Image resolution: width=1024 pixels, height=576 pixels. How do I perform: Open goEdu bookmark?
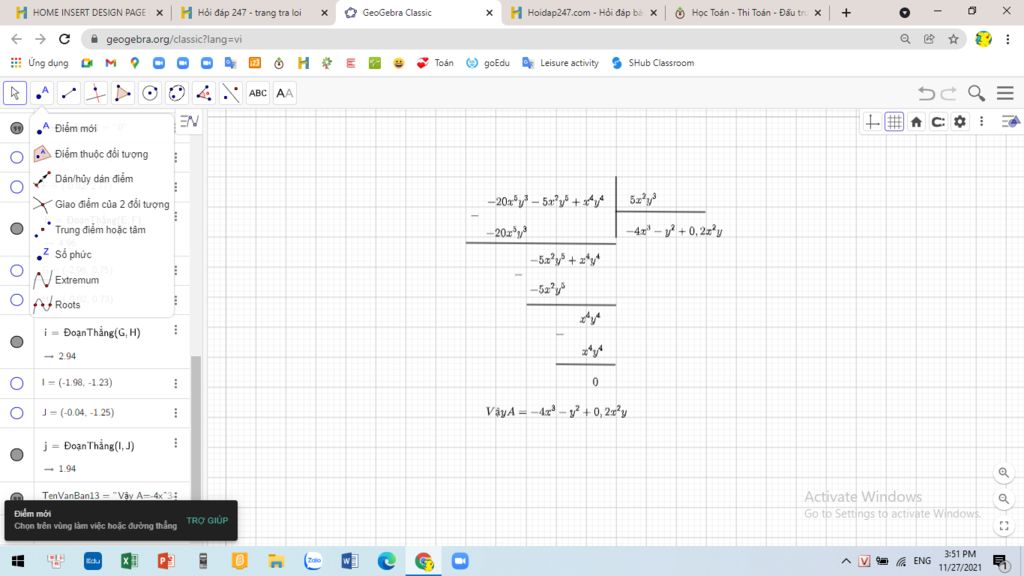[488, 63]
